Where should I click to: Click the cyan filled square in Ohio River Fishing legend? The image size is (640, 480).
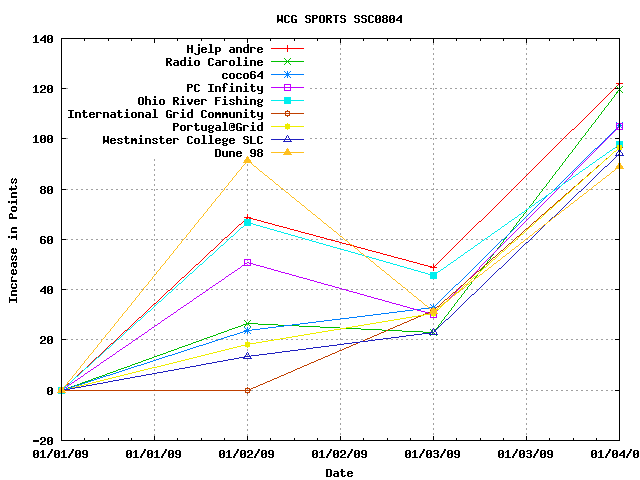[x=287, y=101]
